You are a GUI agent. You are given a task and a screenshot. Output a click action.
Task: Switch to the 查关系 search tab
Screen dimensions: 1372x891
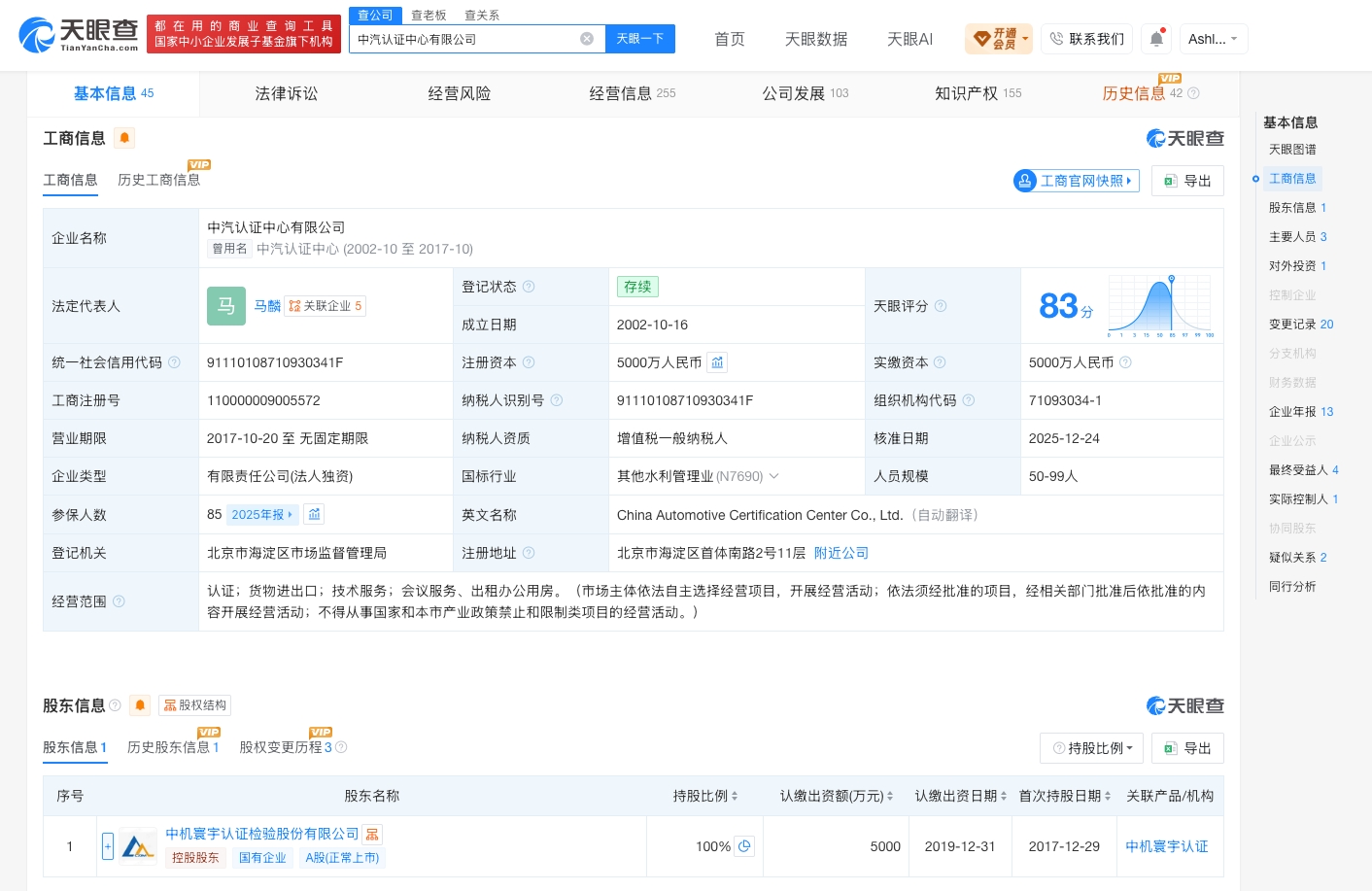pos(482,15)
